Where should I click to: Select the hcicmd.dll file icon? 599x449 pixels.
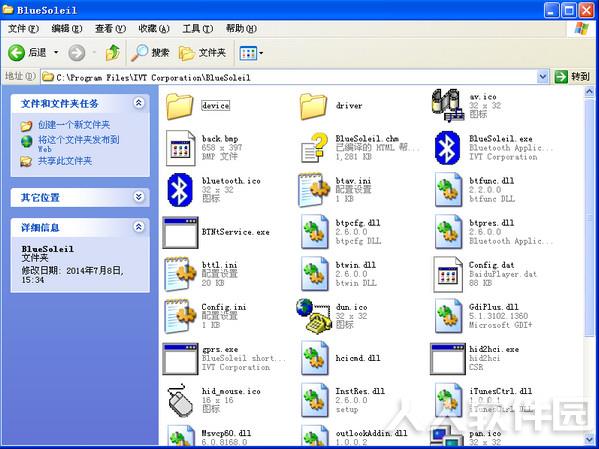tap(315, 358)
